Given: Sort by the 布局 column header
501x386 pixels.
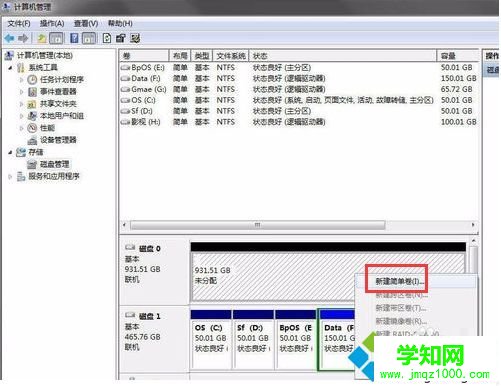Looking at the screenshot, I should pos(180,56).
